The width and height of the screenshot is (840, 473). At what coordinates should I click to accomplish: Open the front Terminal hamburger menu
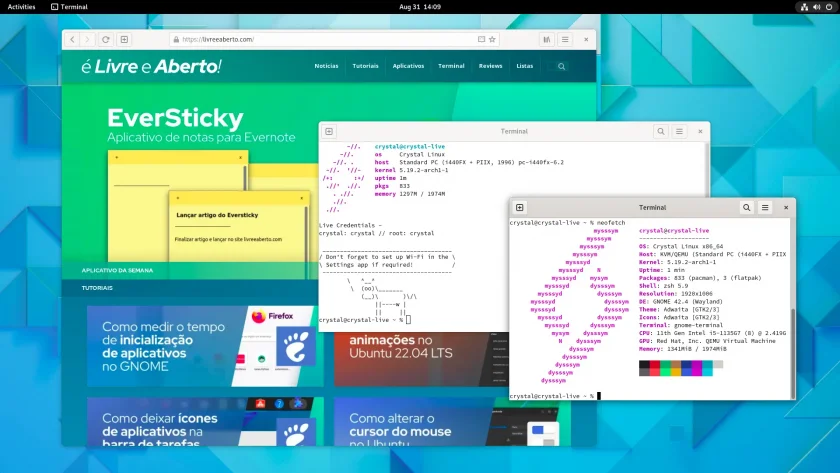[765, 207]
